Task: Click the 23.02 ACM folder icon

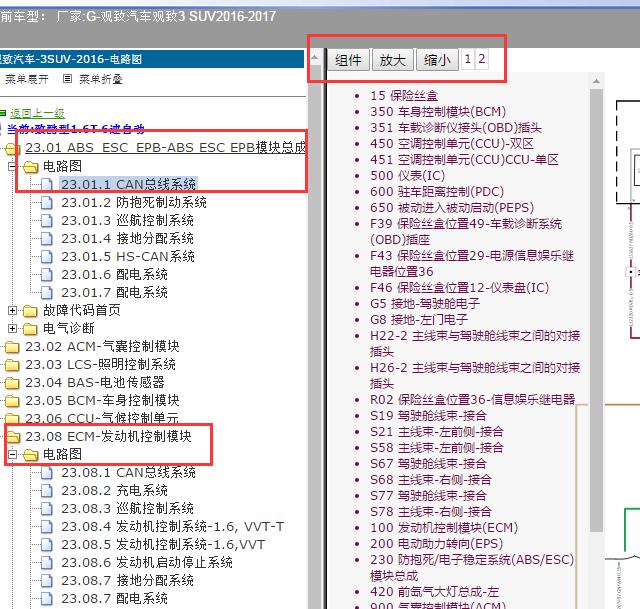Action: pyautogui.click(x=12, y=347)
